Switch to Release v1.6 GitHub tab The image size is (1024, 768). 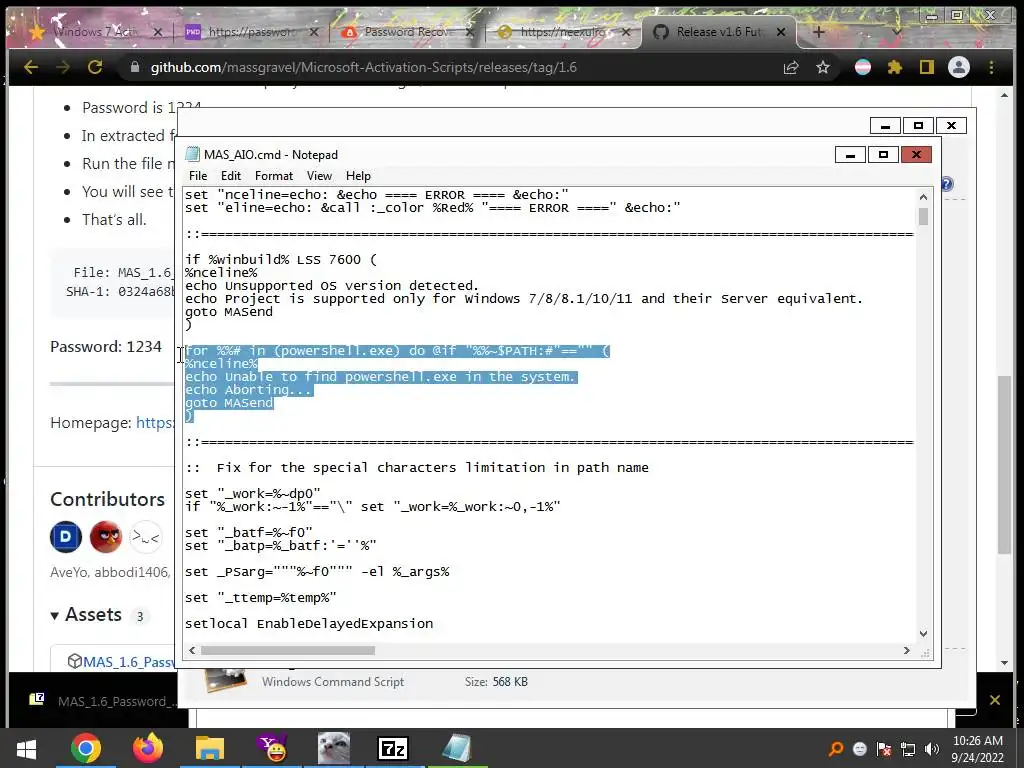pyautogui.click(x=718, y=31)
